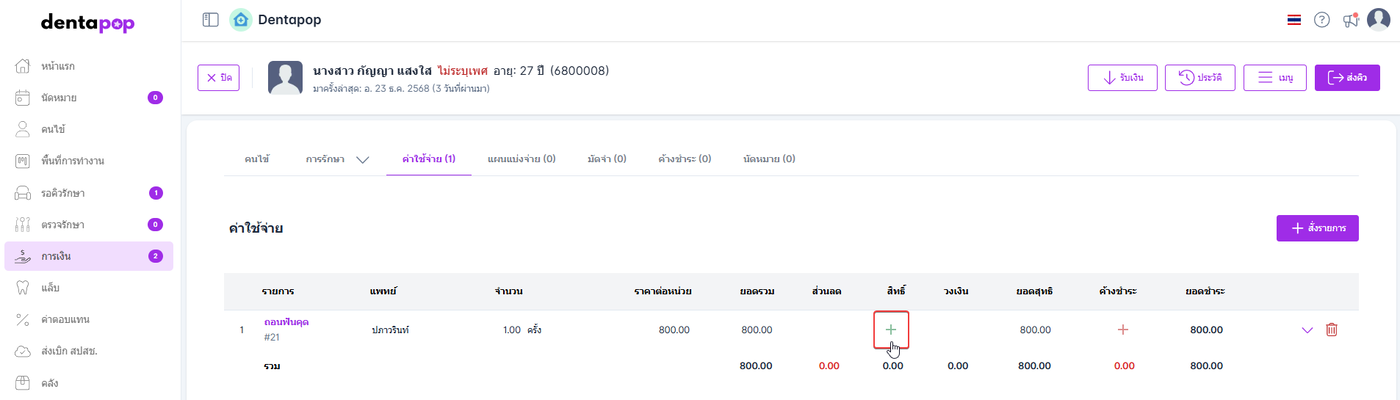
Task: Add a benefit with green plus icon
Action: 891,329
